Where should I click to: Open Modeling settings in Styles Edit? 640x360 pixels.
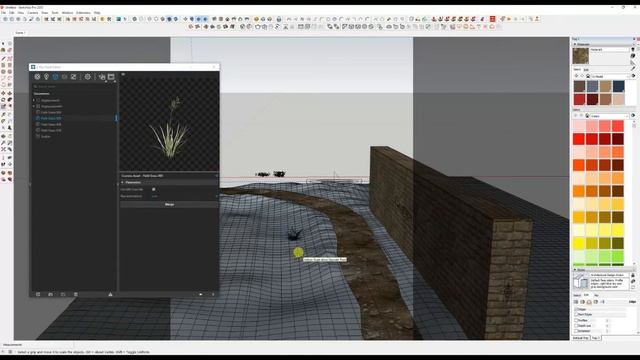[602, 302]
